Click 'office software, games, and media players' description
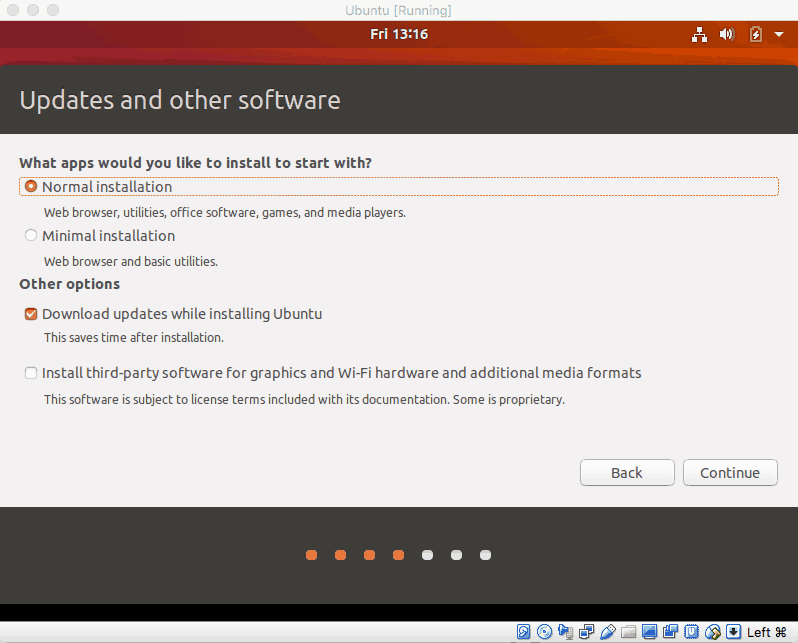 point(288,212)
